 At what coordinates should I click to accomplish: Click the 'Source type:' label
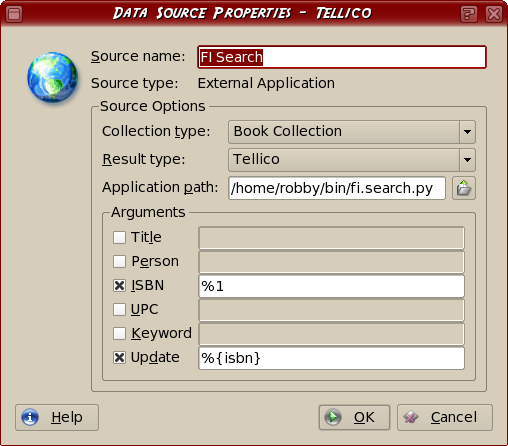pos(135,83)
